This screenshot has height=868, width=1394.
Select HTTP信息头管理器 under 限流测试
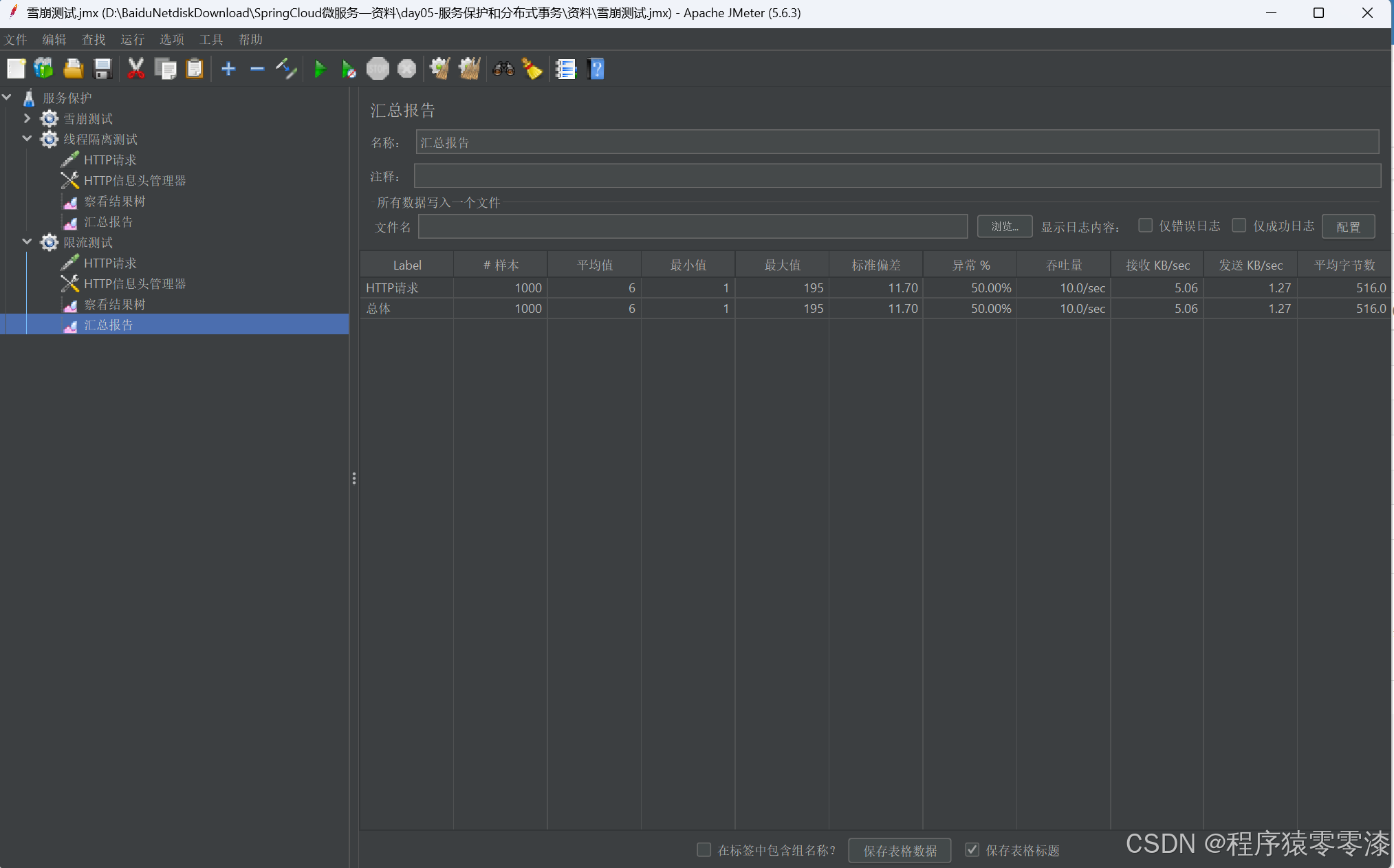tap(135, 284)
